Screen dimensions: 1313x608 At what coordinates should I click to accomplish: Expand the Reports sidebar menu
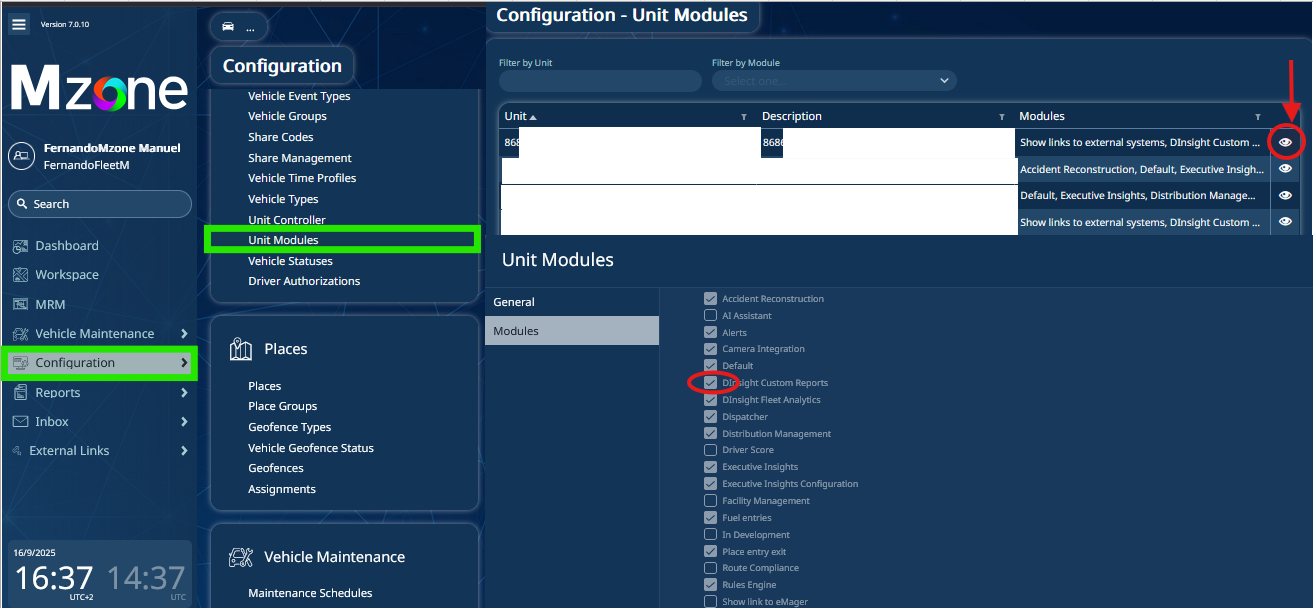(184, 393)
